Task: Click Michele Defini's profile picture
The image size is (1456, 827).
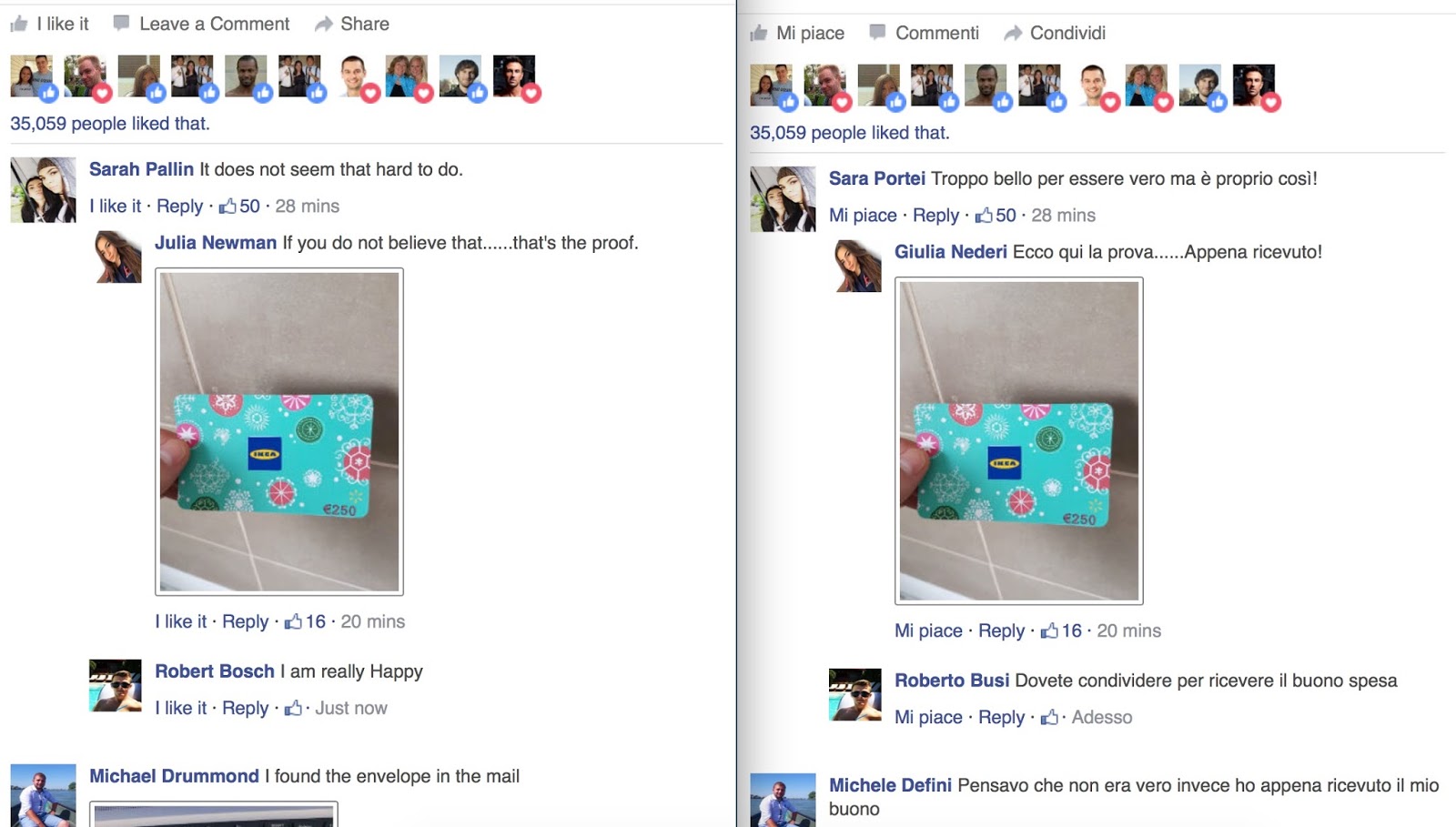Action: tap(783, 800)
